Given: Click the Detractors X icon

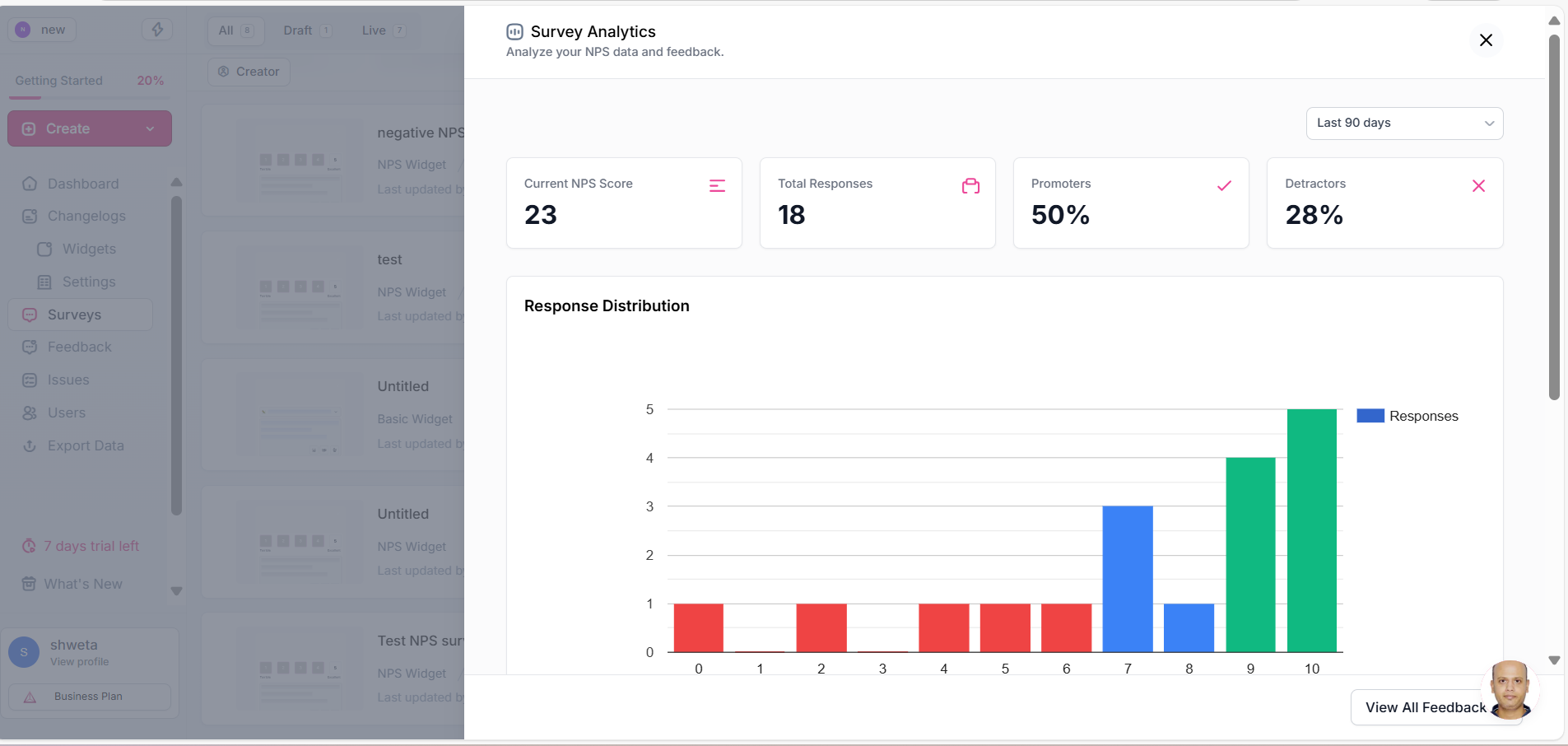Looking at the screenshot, I should click(1478, 186).
